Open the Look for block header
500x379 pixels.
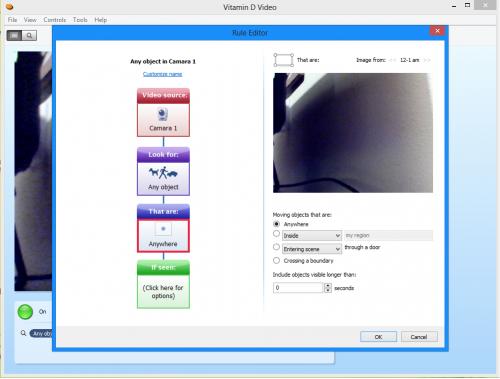click(163, 155)
